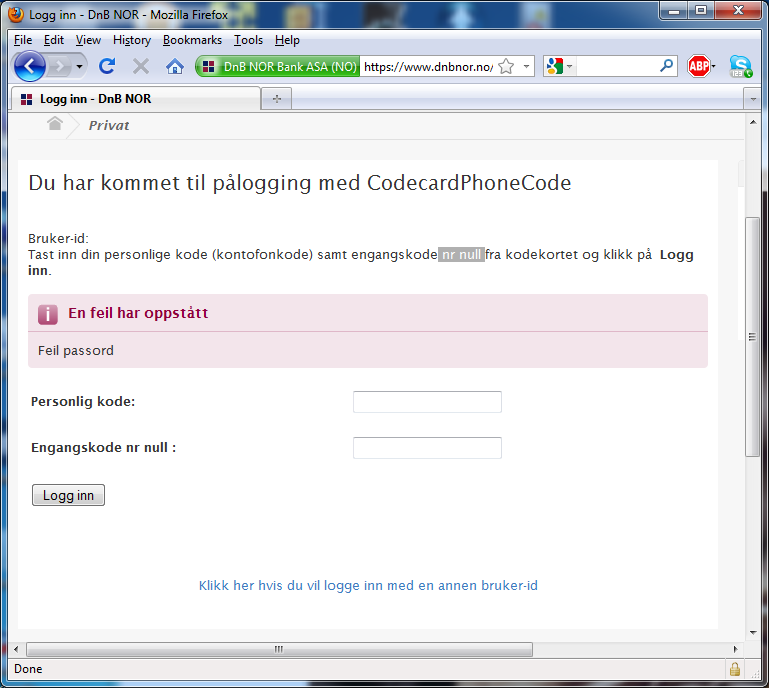Maximize the Firefox window
This screenshot has width=769, height=688.
701,11
